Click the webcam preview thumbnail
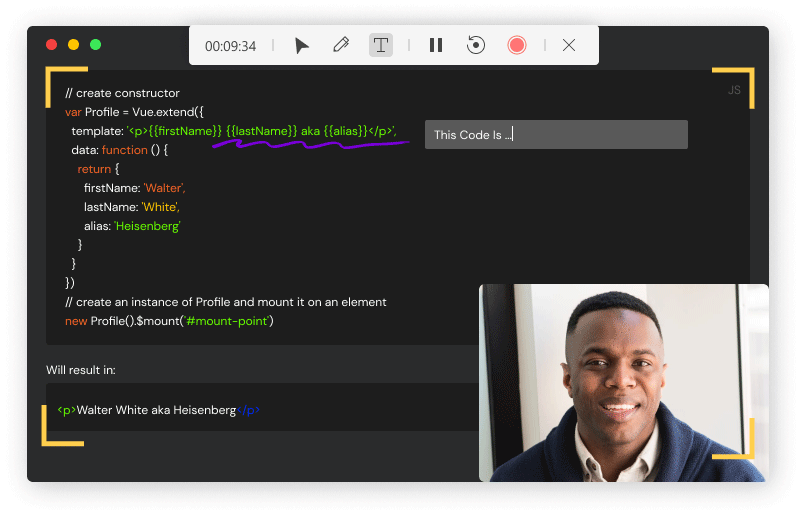The width and height of the screenshot is (802, 516). tap(623, 383)
